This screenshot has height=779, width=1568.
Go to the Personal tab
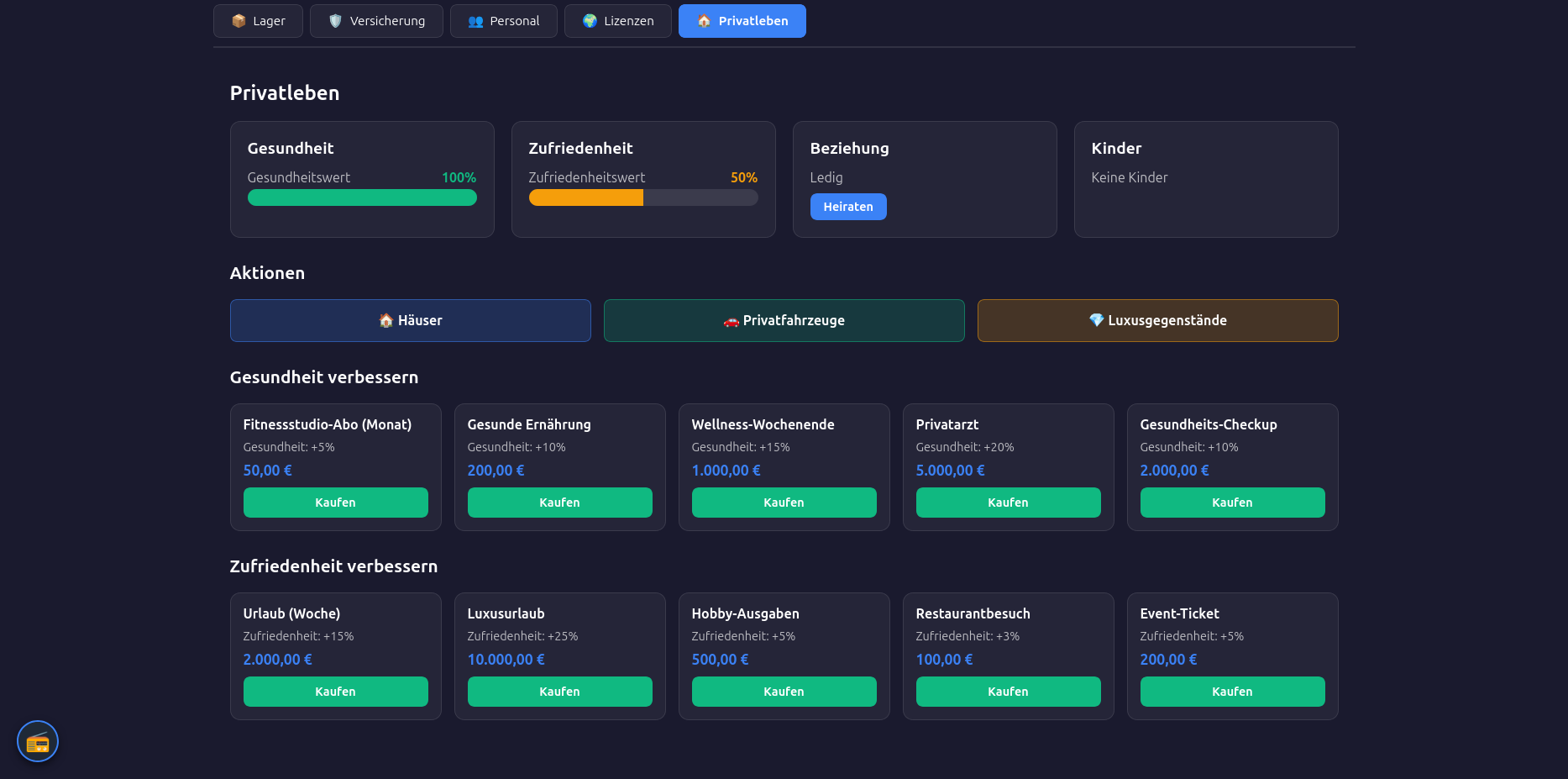tap(504, 21)
